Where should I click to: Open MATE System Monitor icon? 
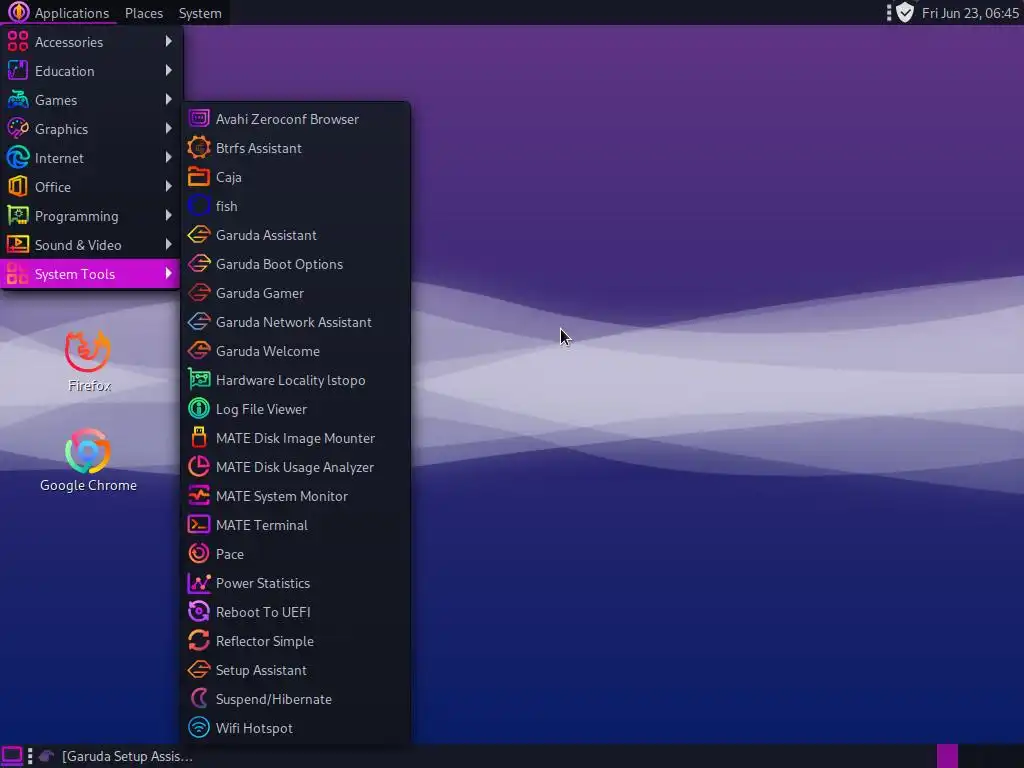(199, 496)
